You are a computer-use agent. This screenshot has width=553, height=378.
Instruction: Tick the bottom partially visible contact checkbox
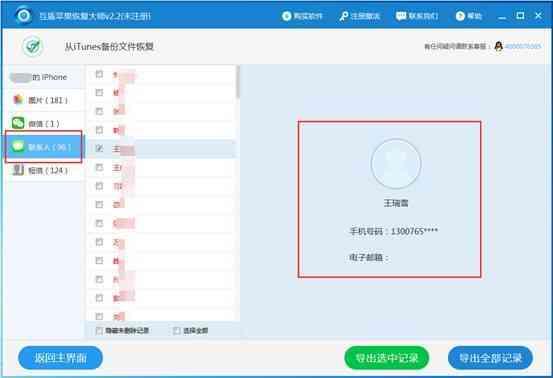coord(99,316)
